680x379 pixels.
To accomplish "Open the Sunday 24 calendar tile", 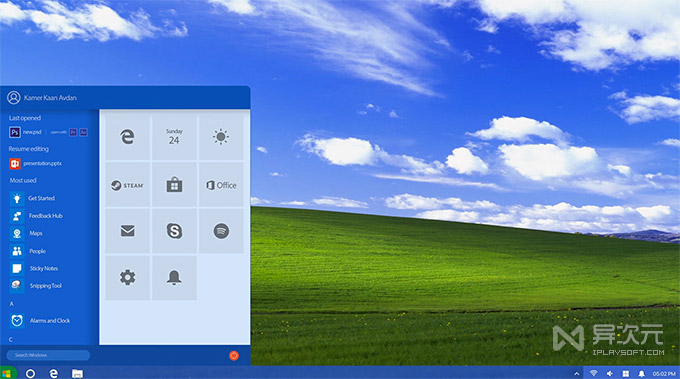I will (x=174, y=137).
